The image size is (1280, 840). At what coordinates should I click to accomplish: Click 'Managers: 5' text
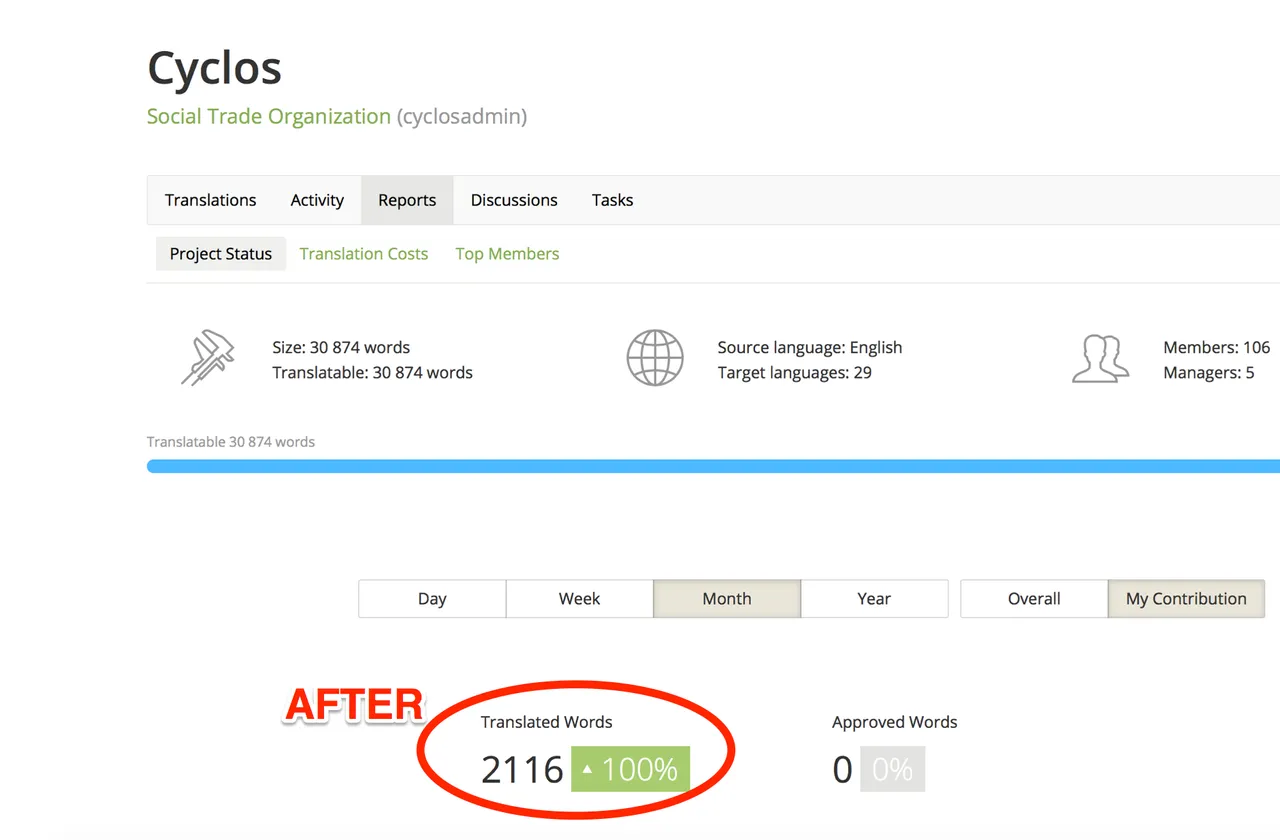point(1208,372)
